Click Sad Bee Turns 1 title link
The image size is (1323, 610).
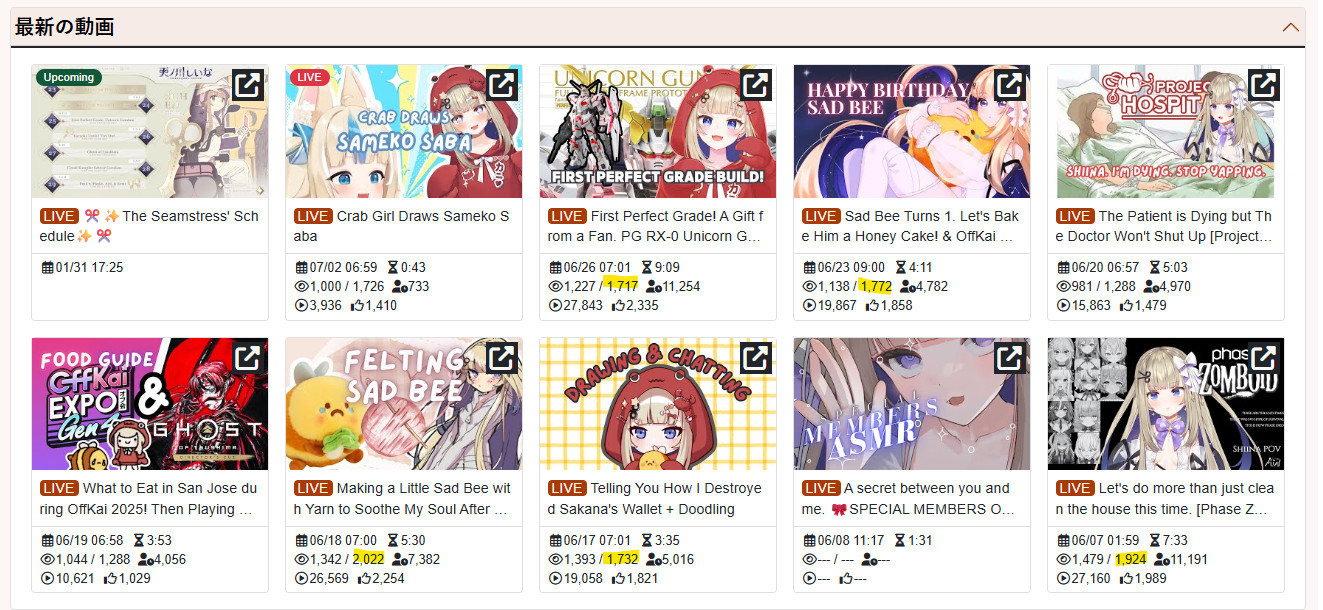click(930, 226)
